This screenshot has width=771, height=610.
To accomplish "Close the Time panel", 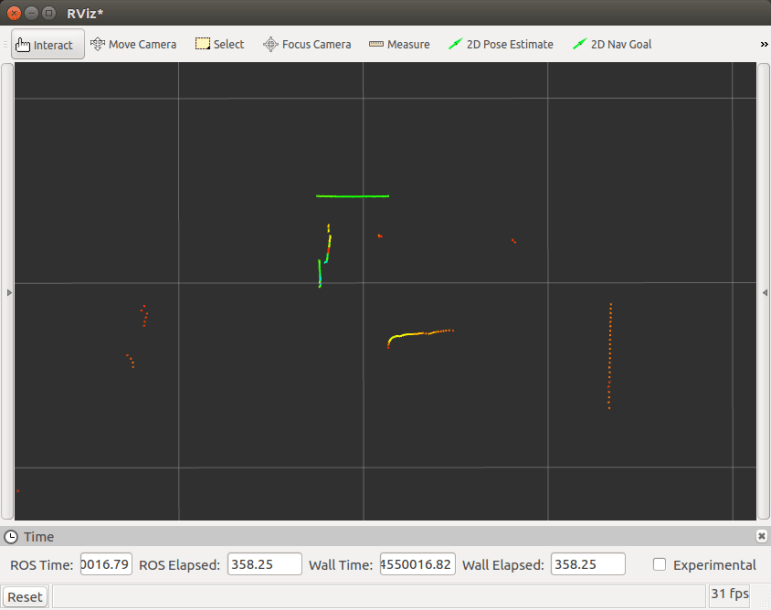I will click(762, 537).
